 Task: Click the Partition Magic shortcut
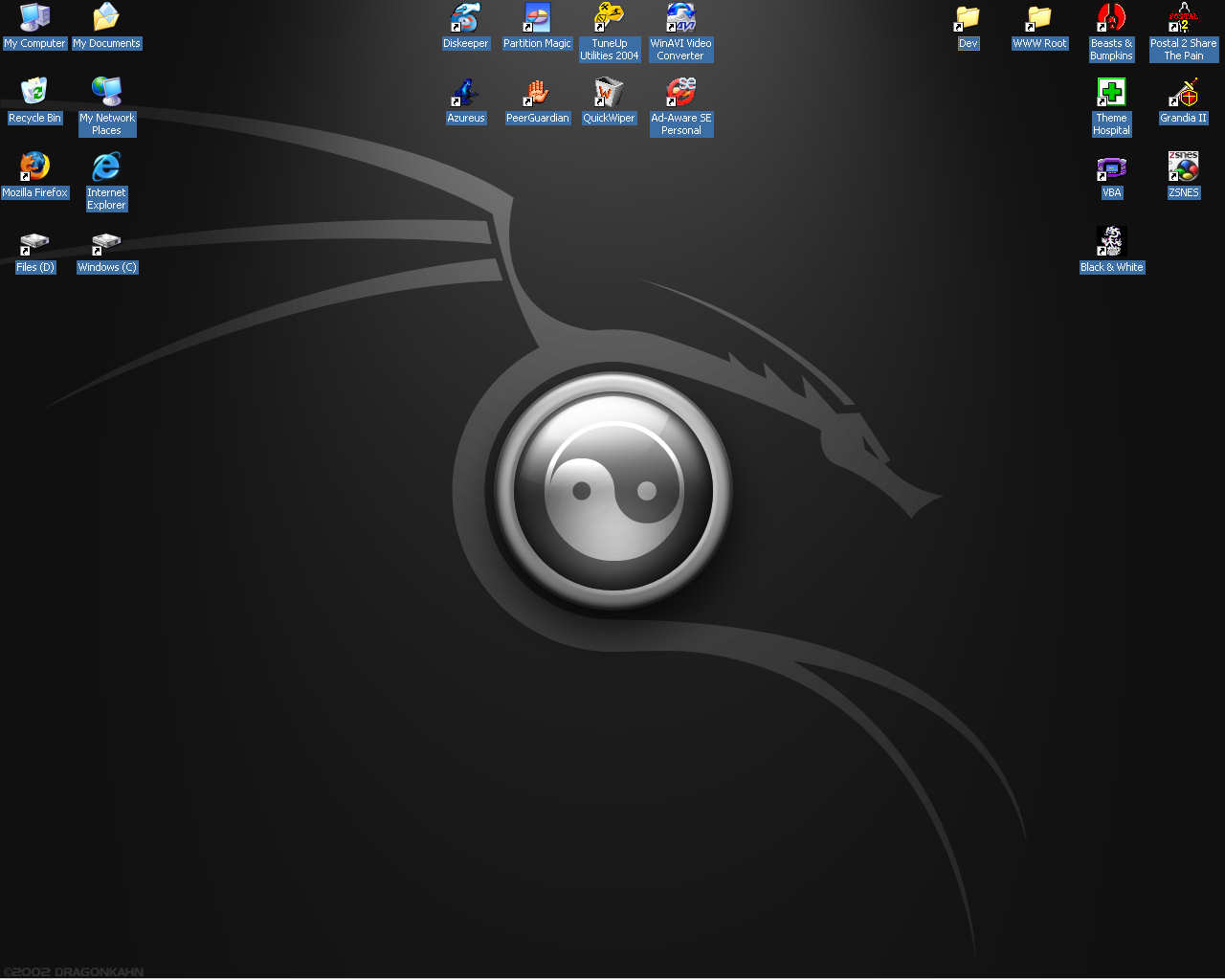click(x=537, y=17)
